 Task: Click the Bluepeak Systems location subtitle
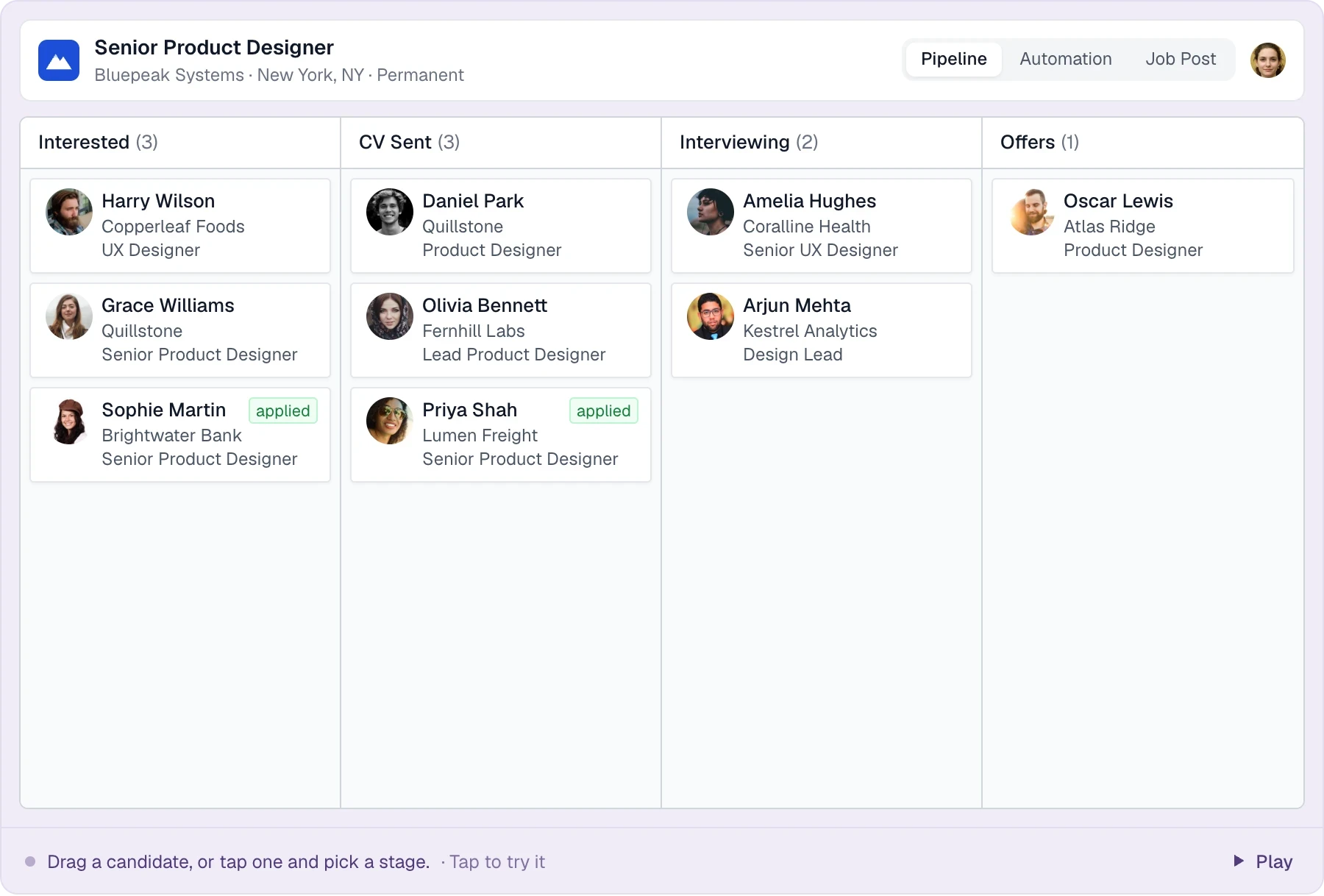[279, 75]
